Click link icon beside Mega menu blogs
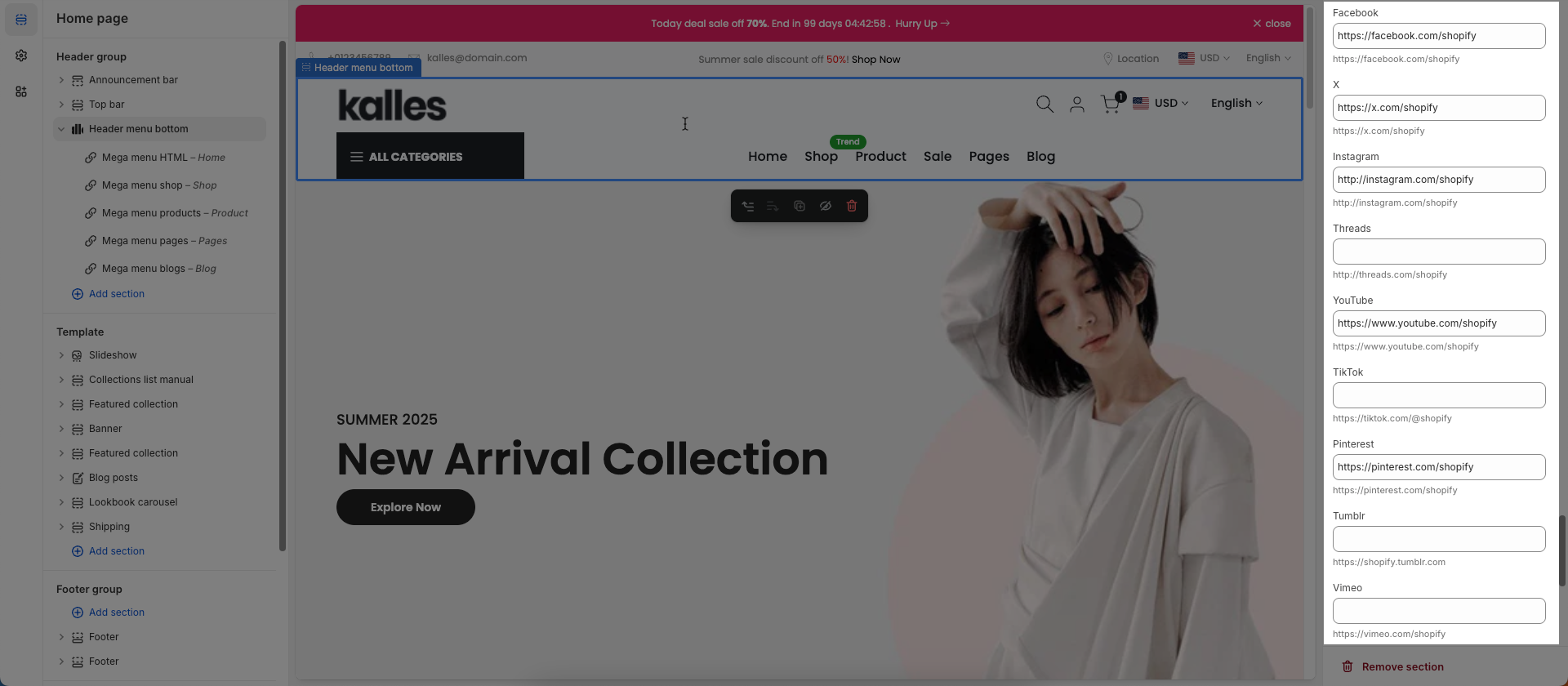This screenshot has width=1568, height=686. [x=91, y=269]
